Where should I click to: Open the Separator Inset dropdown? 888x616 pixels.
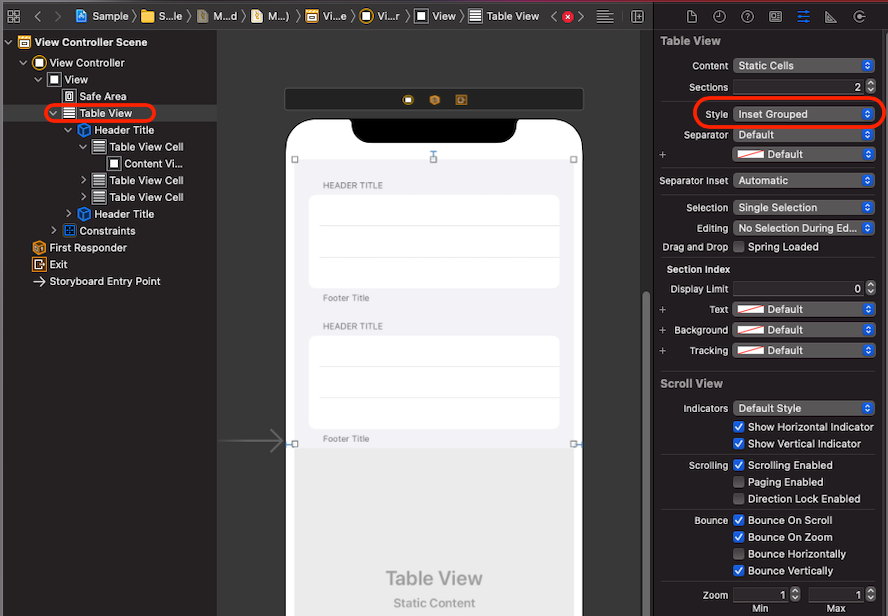(804, 181)
